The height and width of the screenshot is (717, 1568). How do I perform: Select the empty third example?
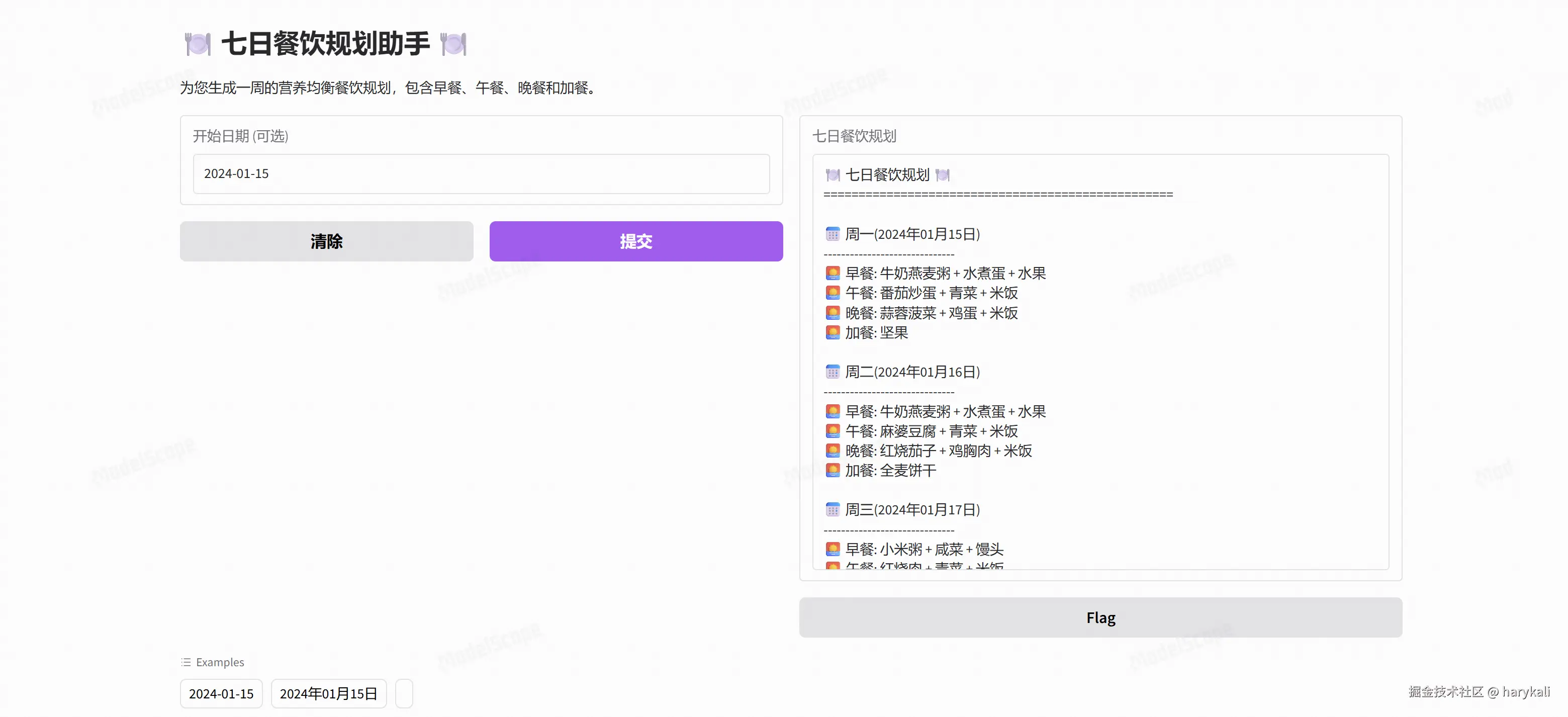(404, 693)
